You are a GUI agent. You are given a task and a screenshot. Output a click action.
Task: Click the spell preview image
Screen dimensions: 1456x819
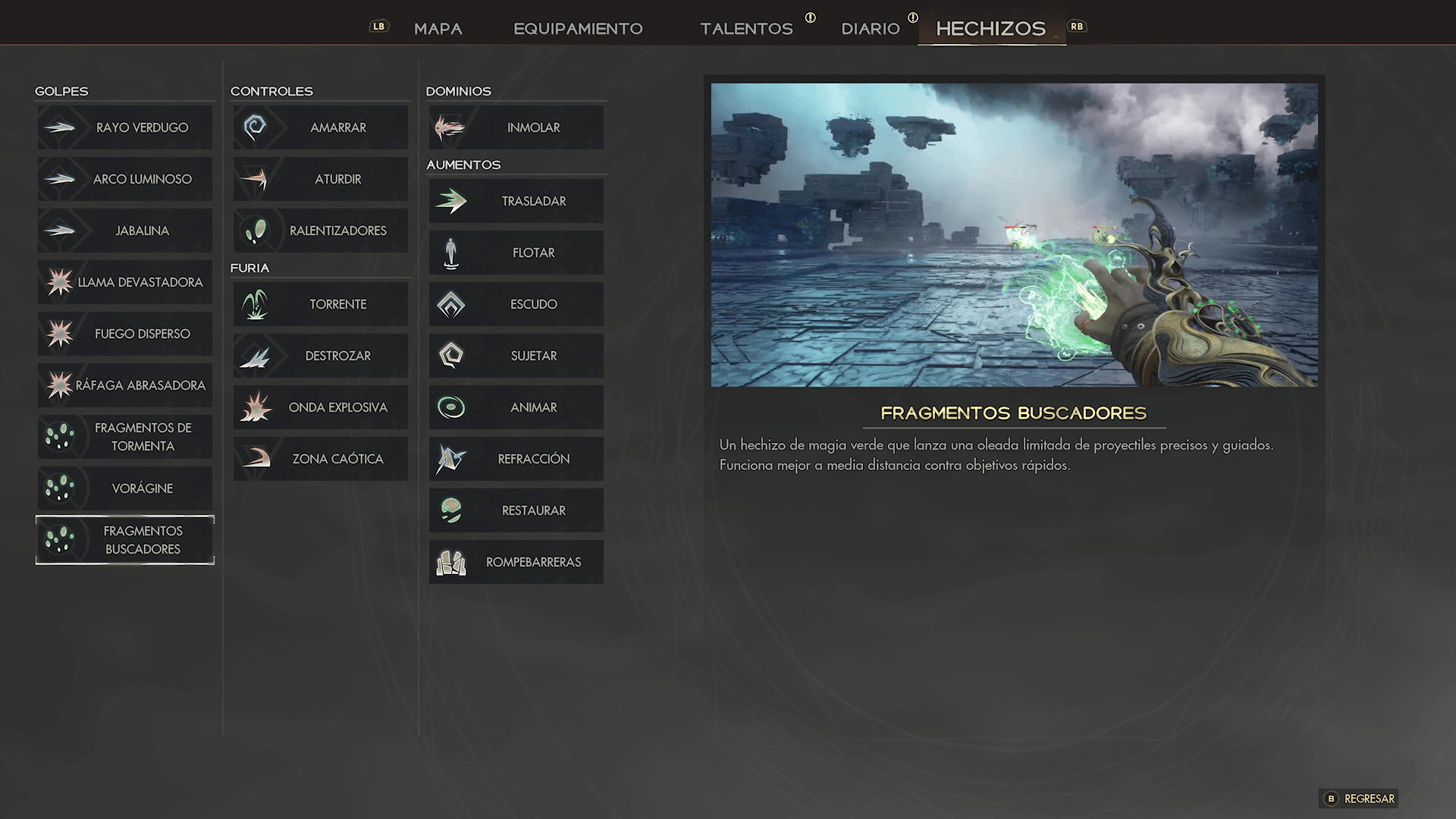1014,235
